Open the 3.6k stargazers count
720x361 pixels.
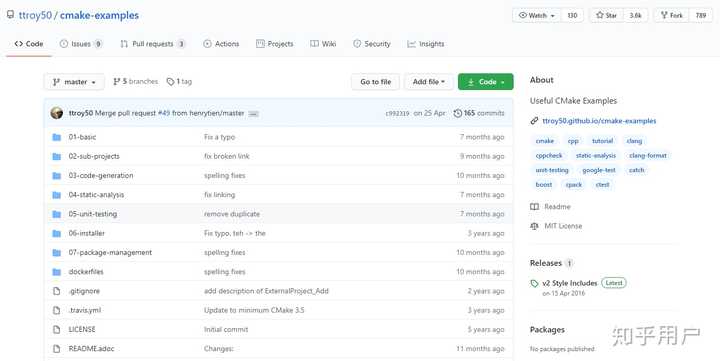(x=636, y=15)
